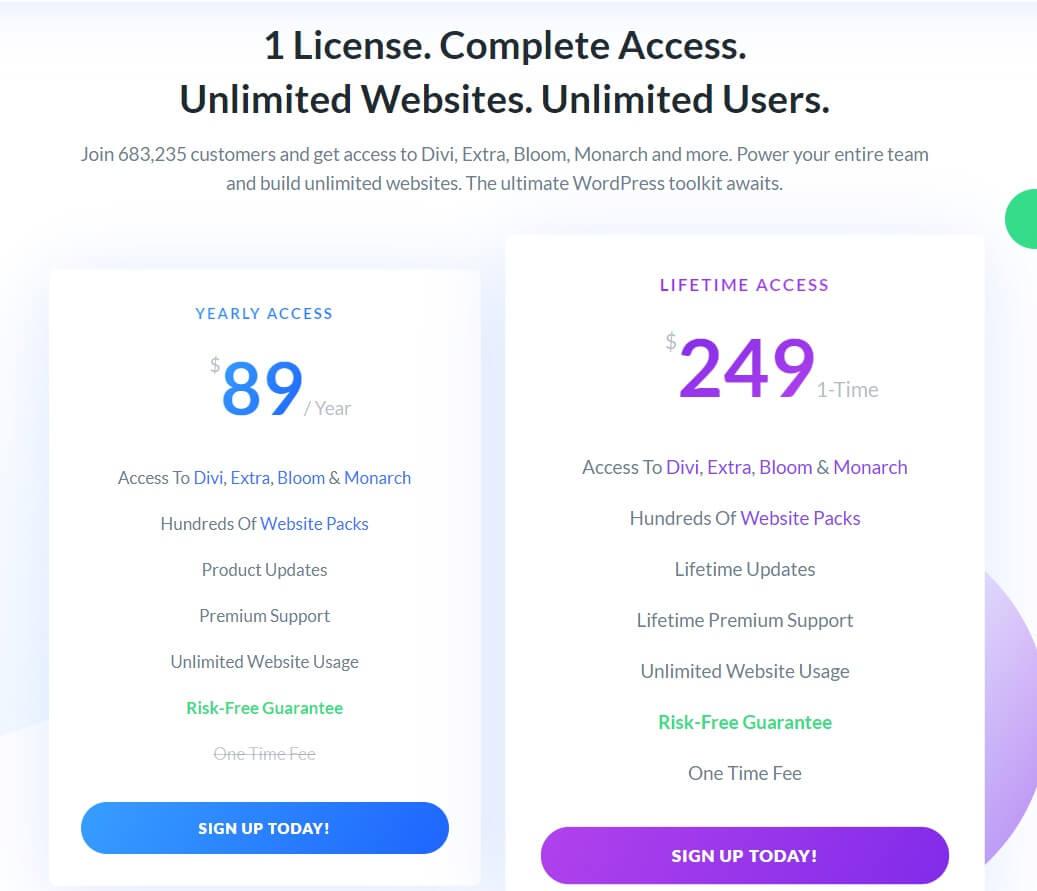Open the Bloom link in Yearly Access

pyautogui.click(x=301, y=478)
